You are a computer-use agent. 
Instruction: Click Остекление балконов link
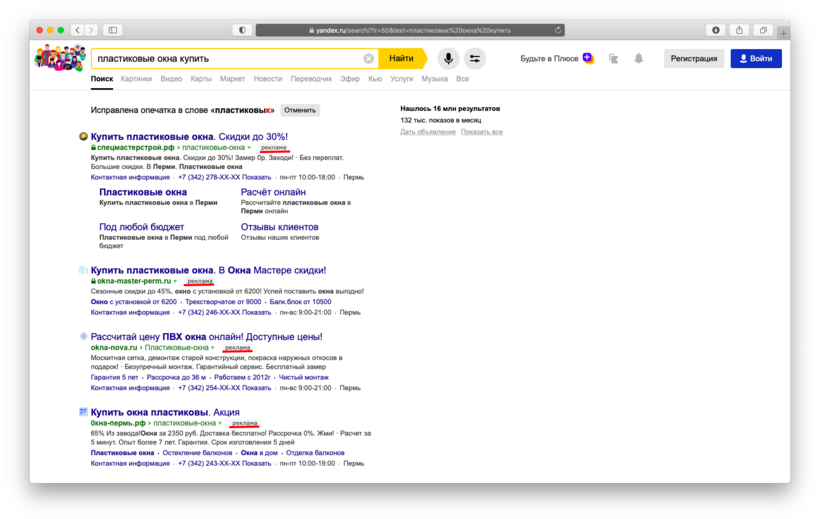point(197,453)
